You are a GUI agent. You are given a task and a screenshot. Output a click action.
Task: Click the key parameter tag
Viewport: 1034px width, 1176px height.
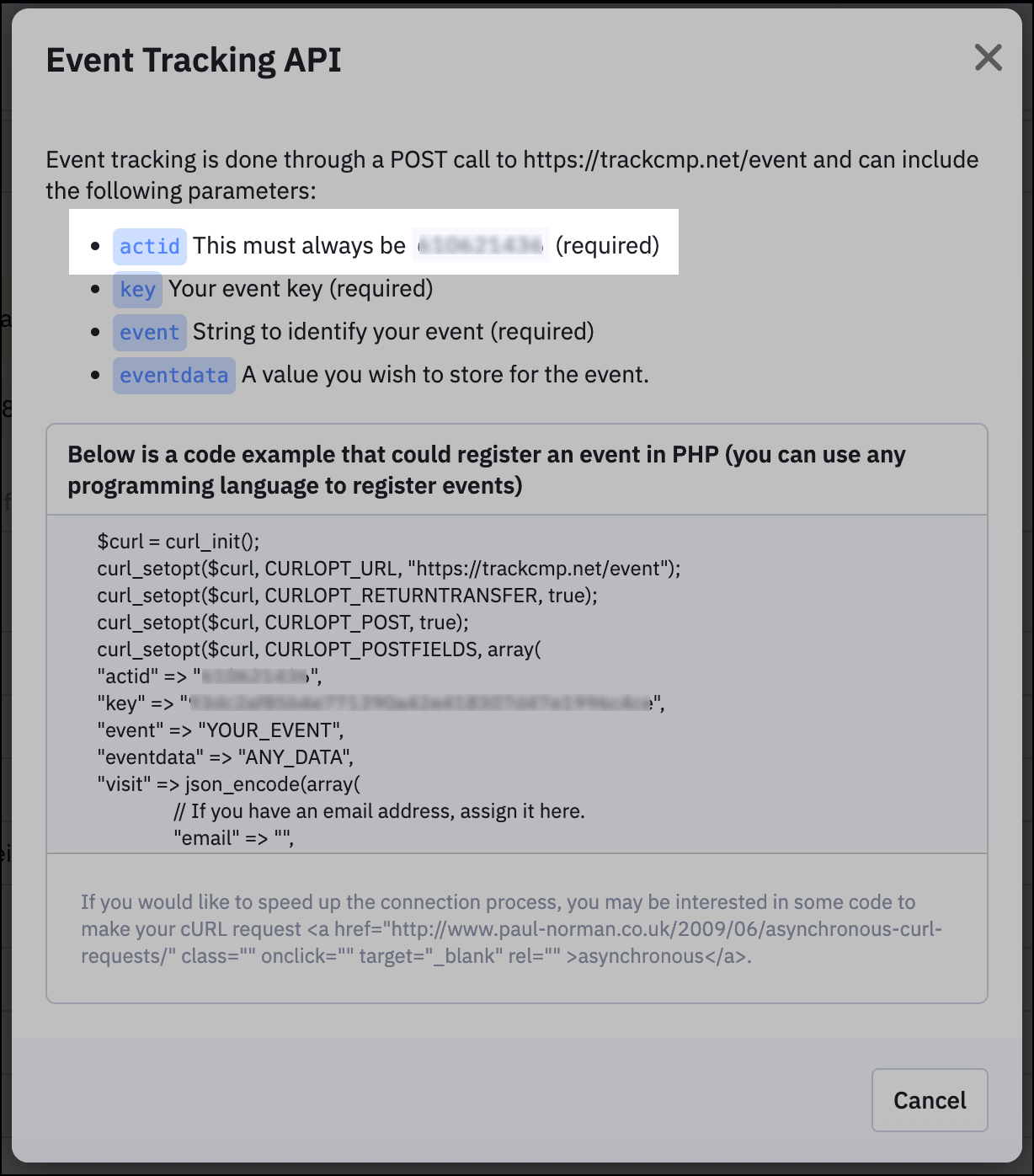click(137, 290)
